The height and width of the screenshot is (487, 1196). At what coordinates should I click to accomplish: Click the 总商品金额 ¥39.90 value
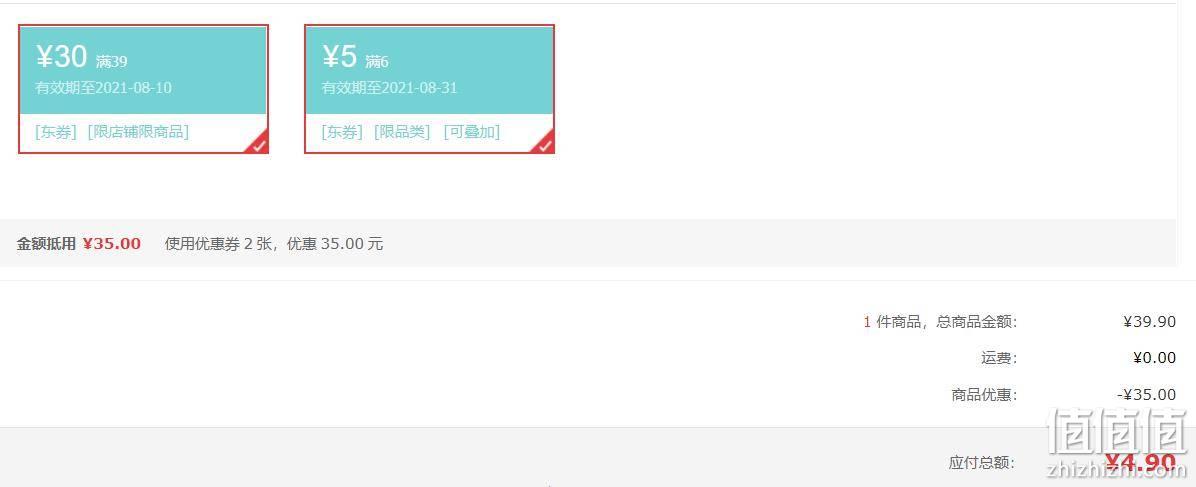tap(1149, 322)
